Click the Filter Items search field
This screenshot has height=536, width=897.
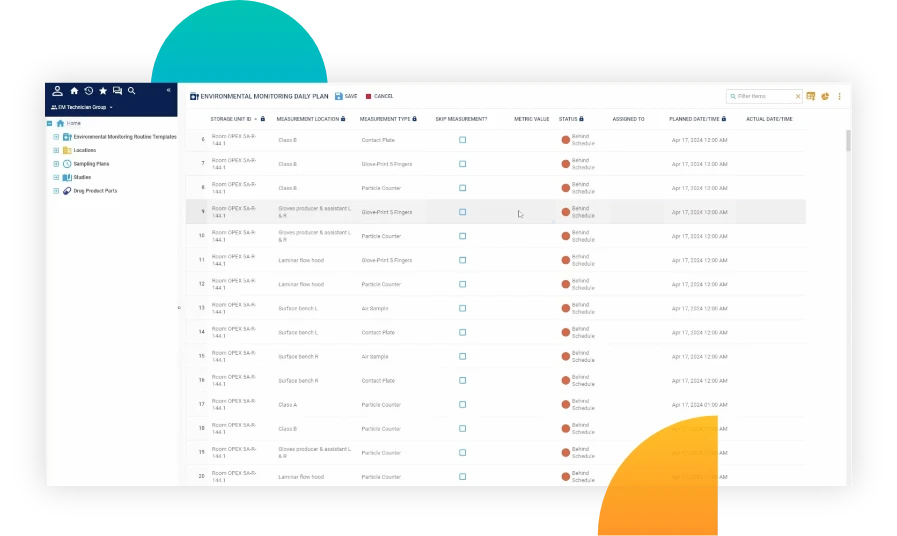(x=763, y=96)
